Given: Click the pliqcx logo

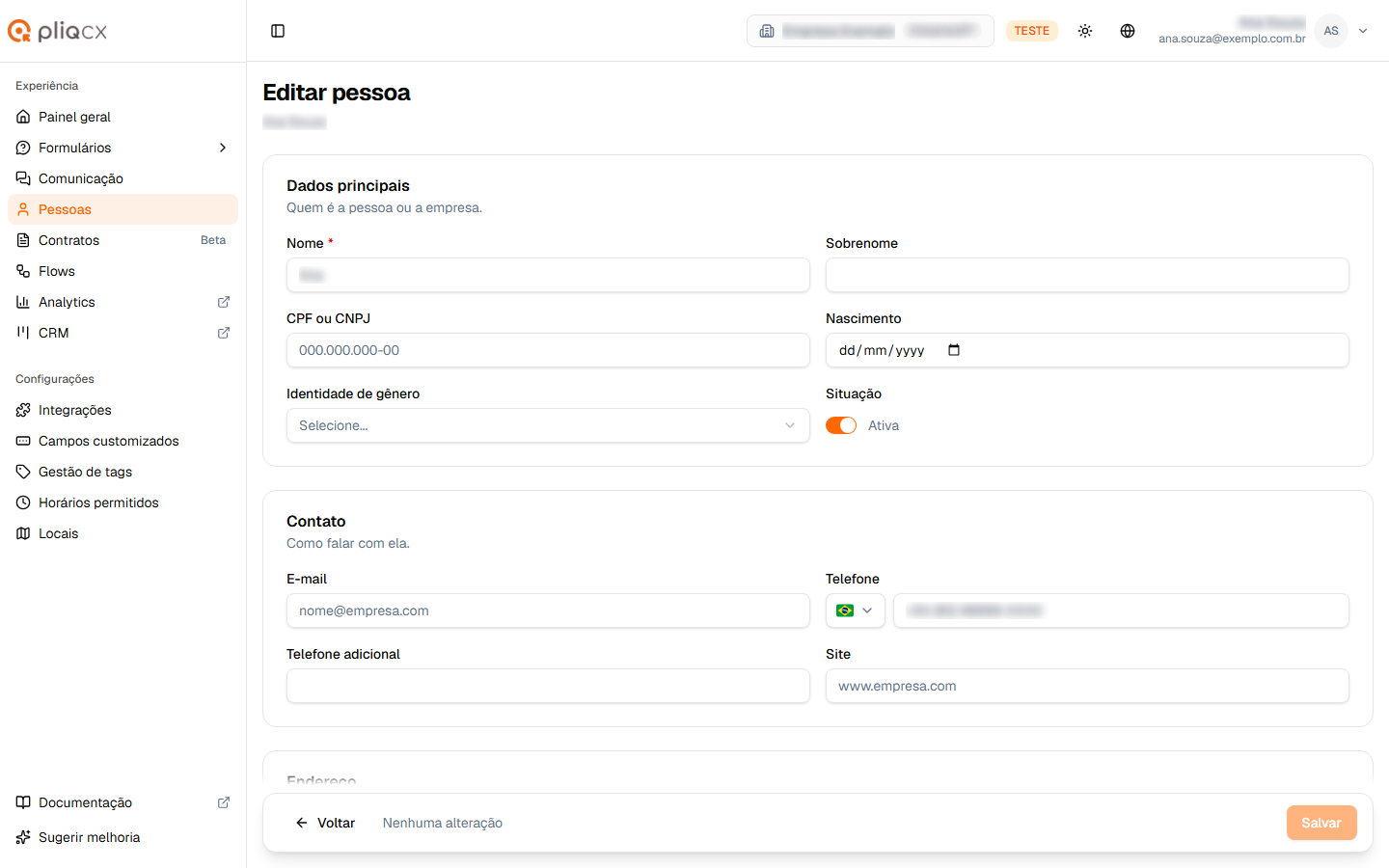Looking at the screenshot, I should 58,31.
